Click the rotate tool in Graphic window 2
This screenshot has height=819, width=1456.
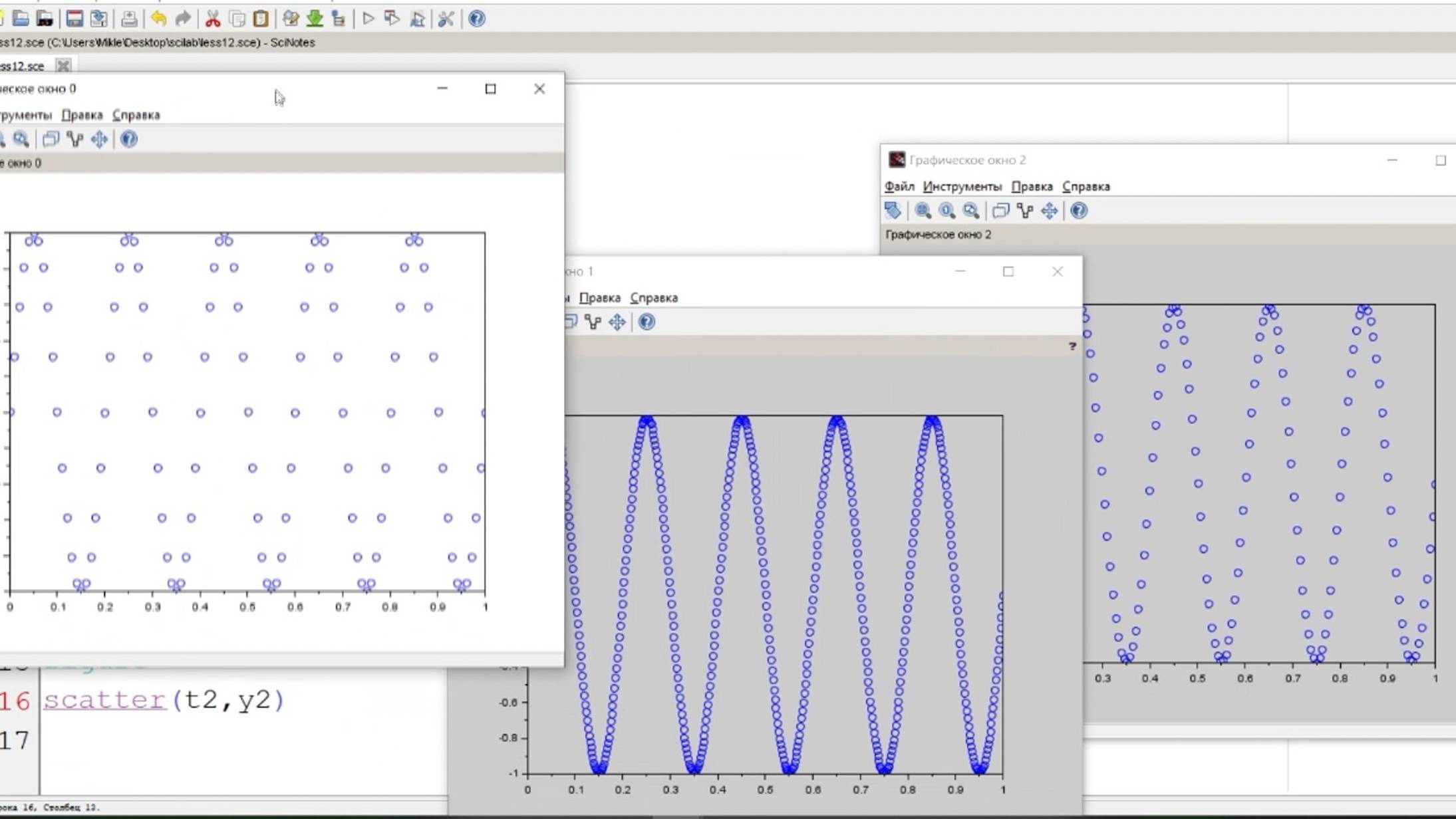point(893,211)
